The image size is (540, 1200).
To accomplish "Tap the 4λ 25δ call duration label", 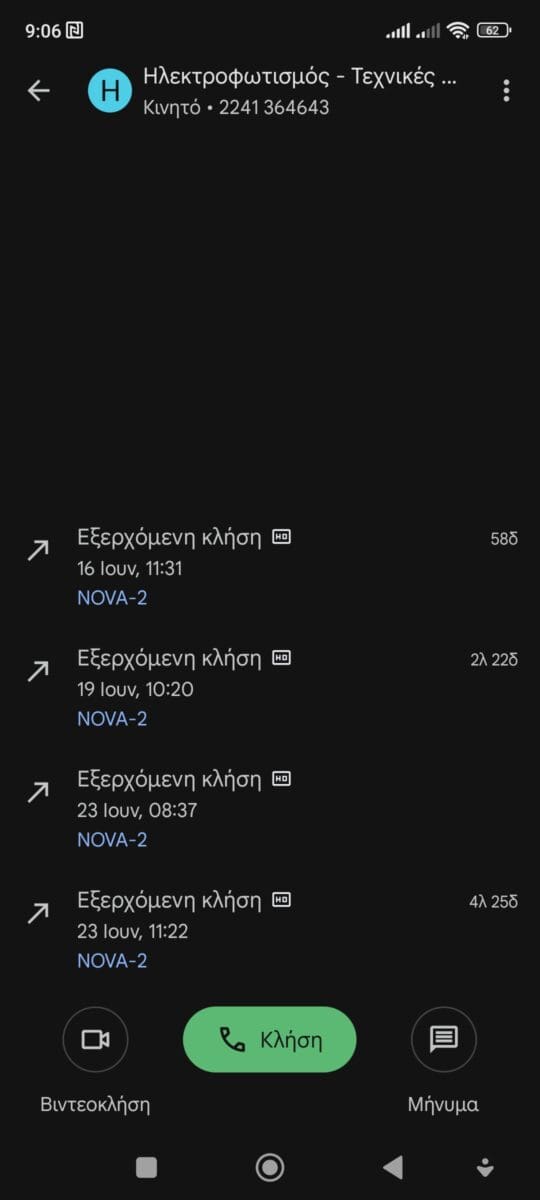I will [494, 901].
